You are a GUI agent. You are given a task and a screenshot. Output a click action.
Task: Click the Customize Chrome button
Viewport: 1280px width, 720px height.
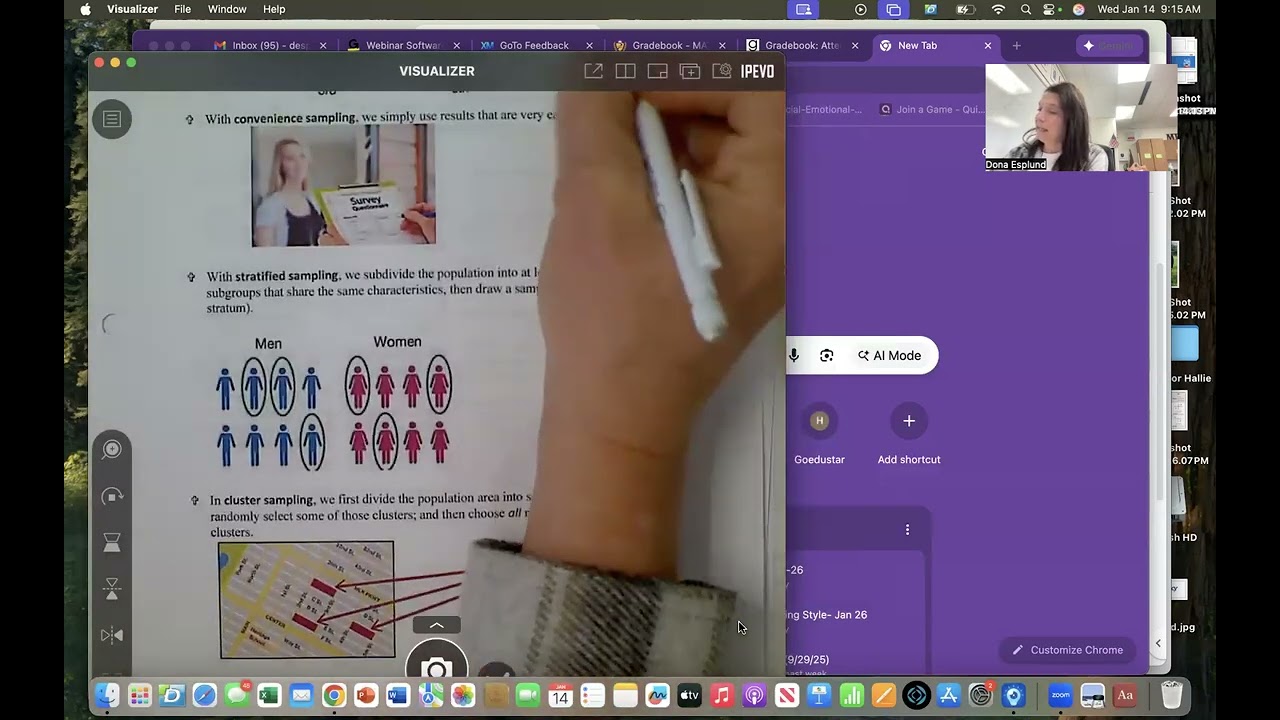coord(1067,650)
